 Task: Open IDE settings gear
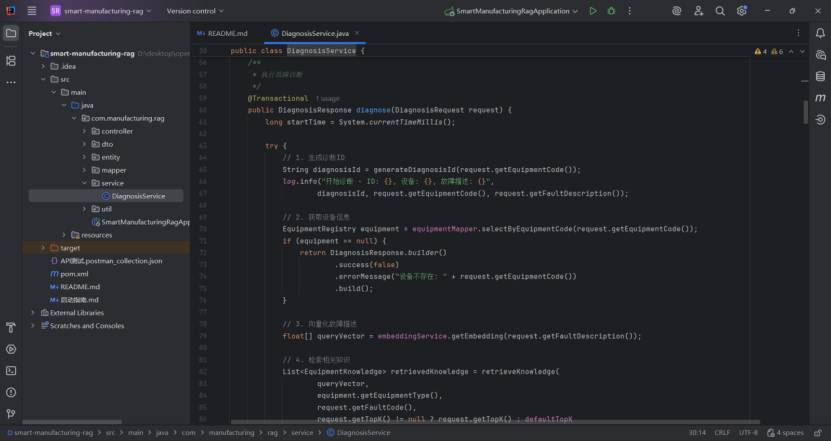741,11
